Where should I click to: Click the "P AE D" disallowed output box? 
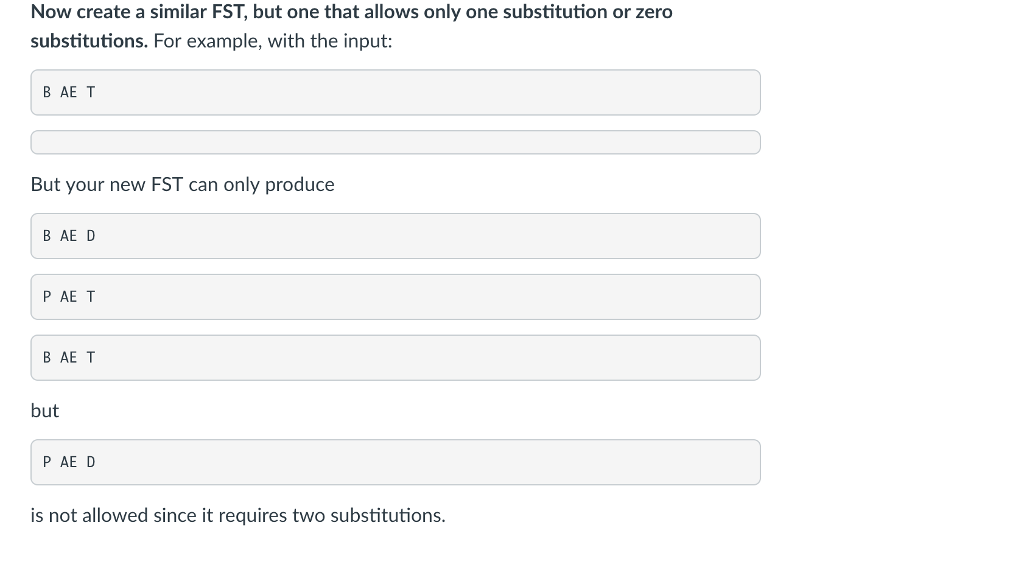(395, 462)
